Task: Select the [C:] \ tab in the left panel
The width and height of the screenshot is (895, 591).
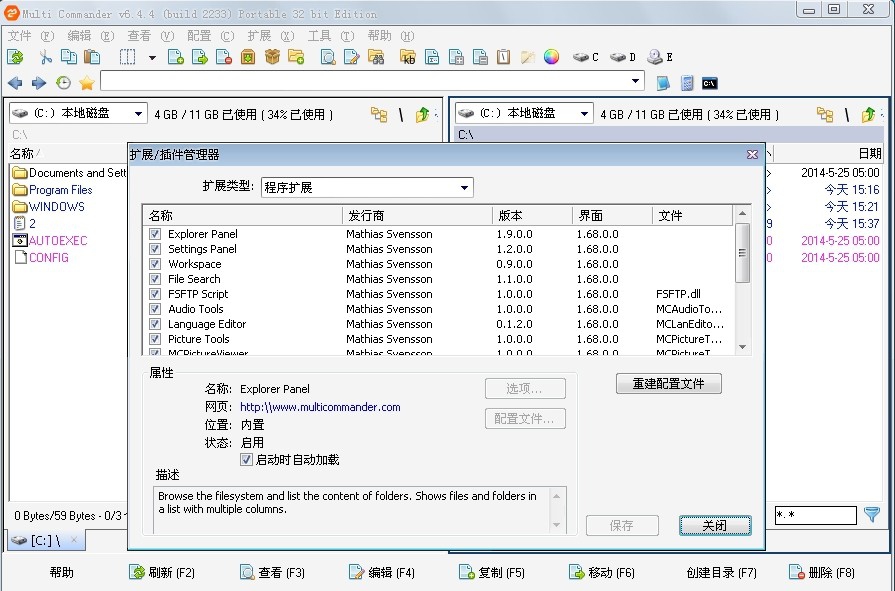Action: 46,540
